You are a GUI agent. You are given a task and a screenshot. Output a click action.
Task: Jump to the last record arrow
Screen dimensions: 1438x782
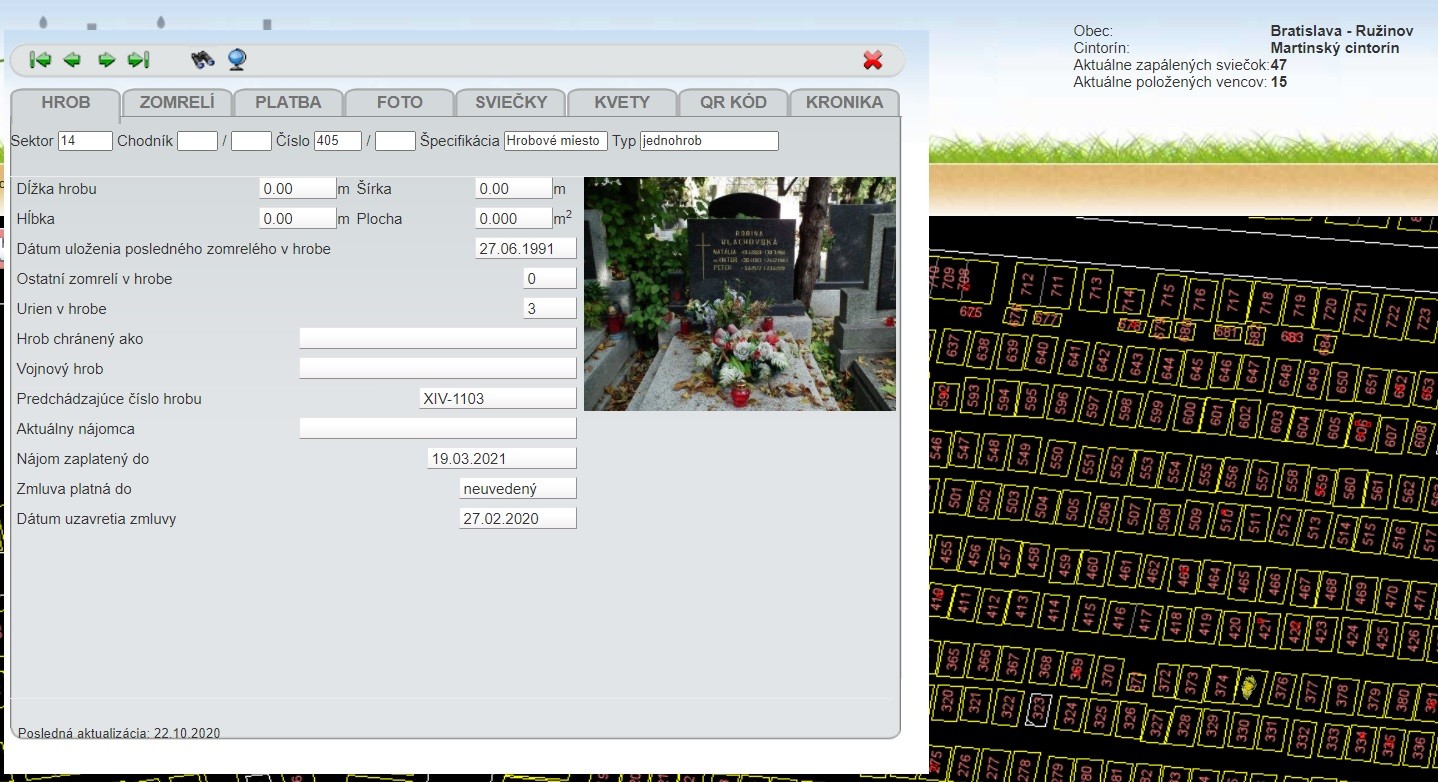pyautogui.click(x=139, y=60)
